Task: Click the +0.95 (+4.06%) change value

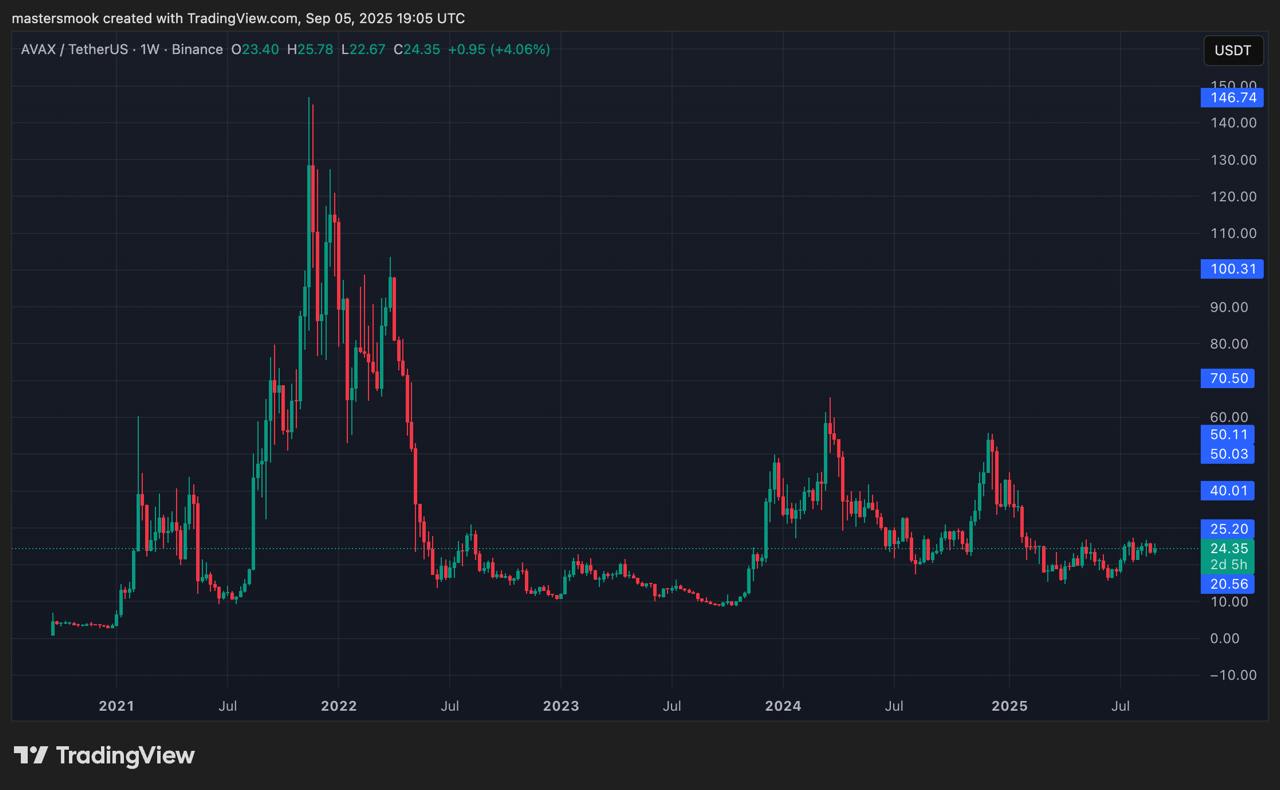Action: pyautogui.click(x=498, y=49)
